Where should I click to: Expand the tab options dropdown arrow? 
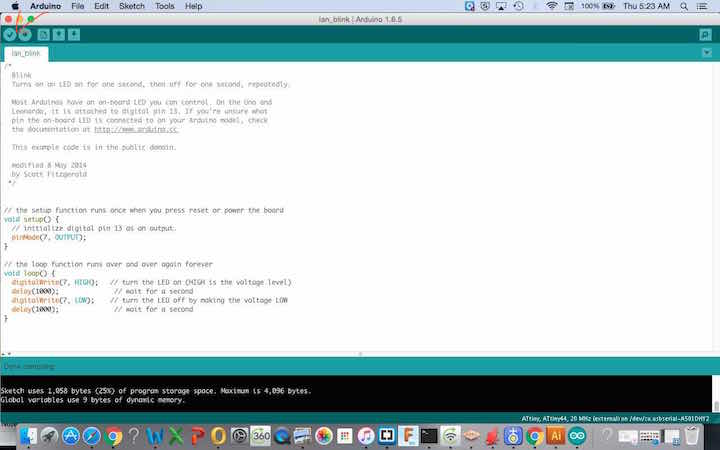[707, 53]
